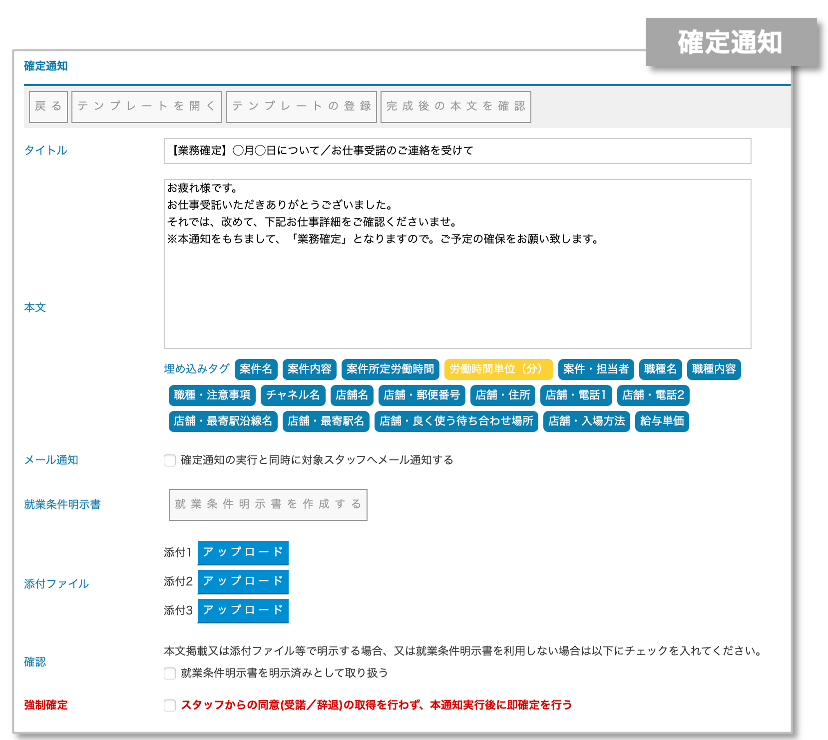This screenshot has height=740, width=828.
Task: Click 就業条件明示書を作成する button
Action: coord(267,505)
